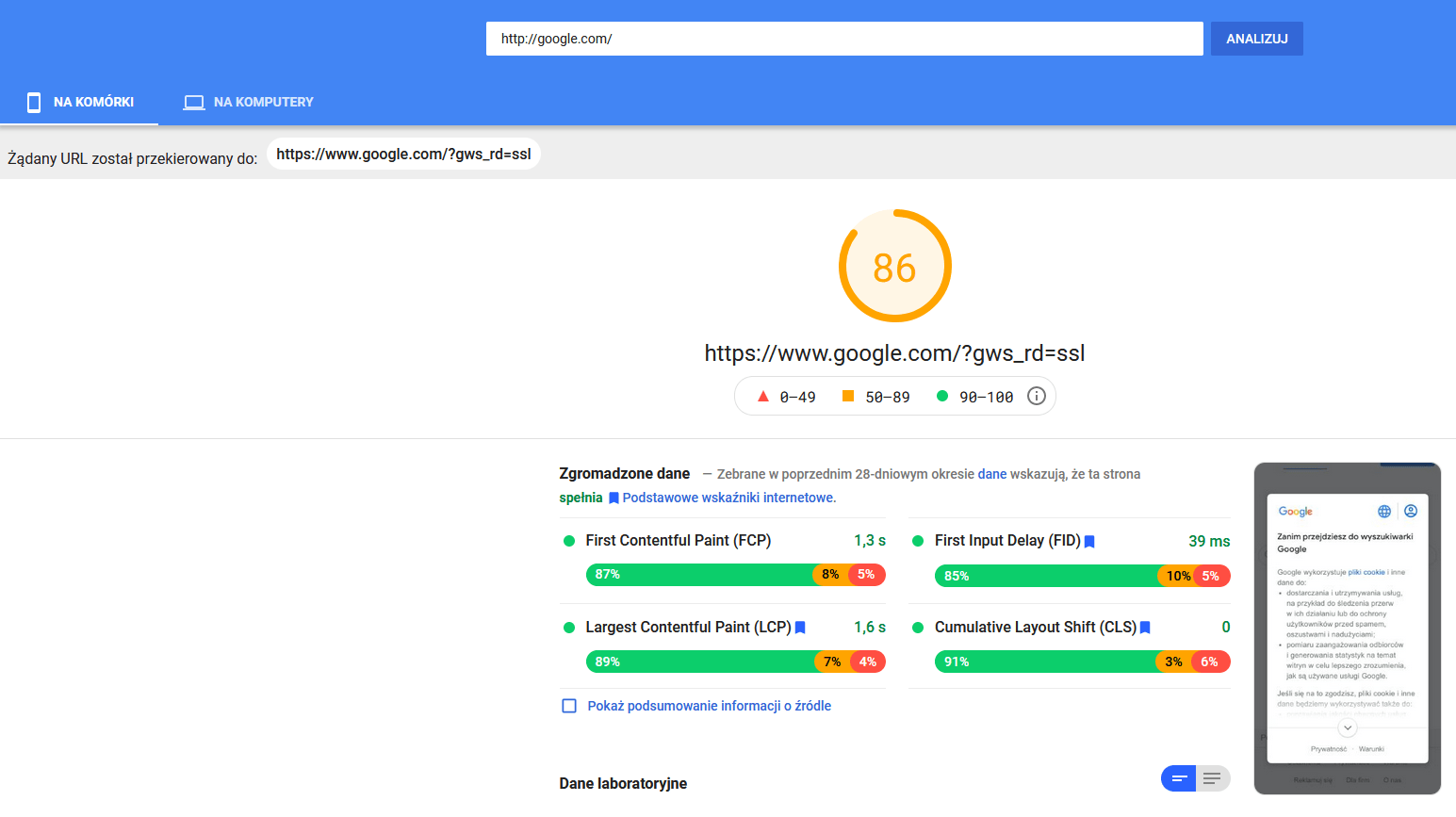Open the score range info icon

coord(1037,396)
